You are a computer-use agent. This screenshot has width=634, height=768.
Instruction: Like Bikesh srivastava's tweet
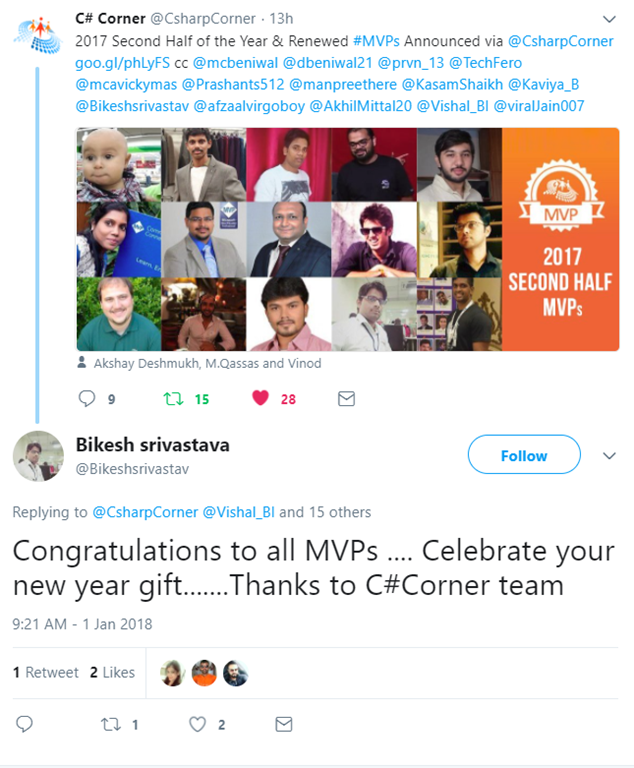tap(198, 724)
